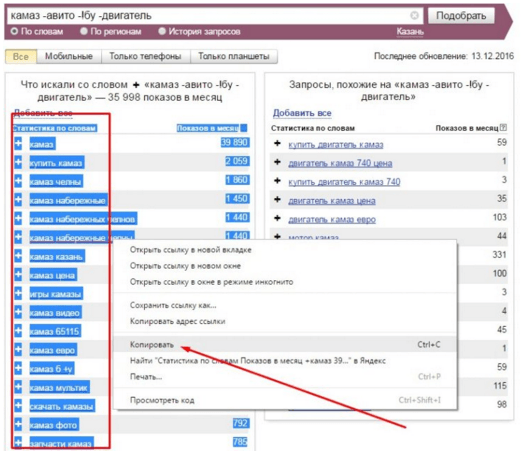The image size is (528, 471).
Task: Click into the keyword search input field
Action: pyautogui.click(x=209, y=15)
